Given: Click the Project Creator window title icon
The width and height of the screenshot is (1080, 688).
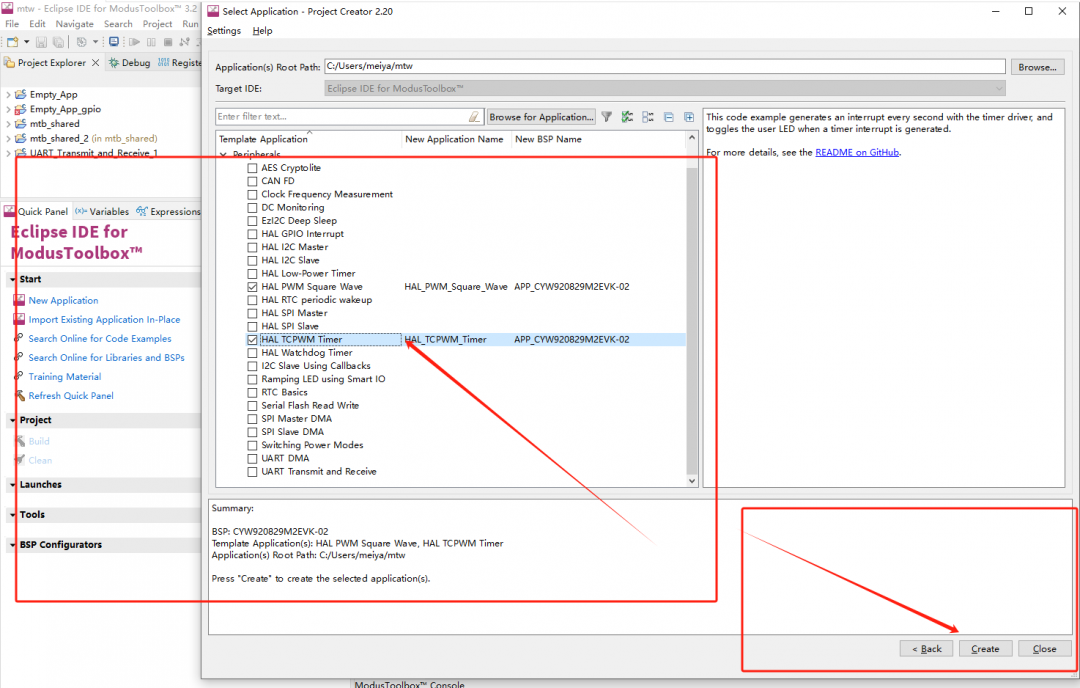Looking at the screenshot, I should (213, 11).
